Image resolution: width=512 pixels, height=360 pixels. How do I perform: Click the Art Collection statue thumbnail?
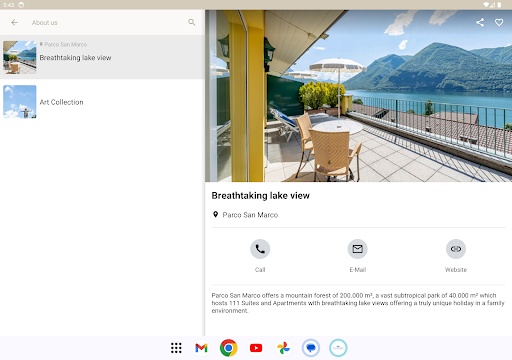20,102
